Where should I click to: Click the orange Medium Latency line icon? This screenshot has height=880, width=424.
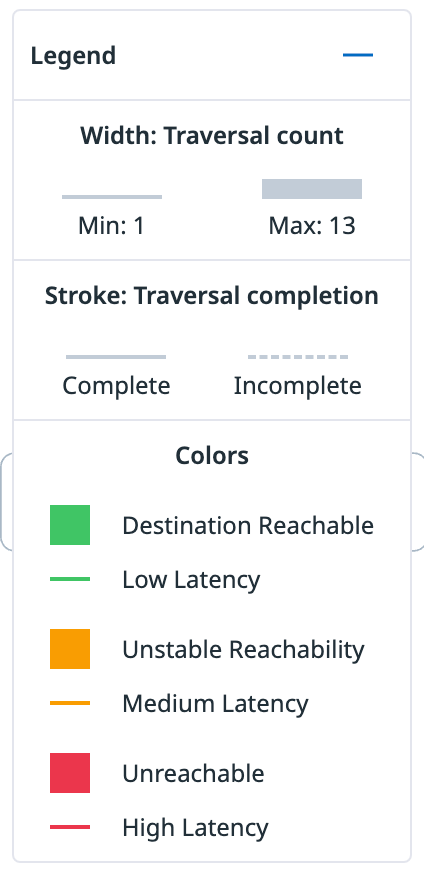(x=70, y=703)
